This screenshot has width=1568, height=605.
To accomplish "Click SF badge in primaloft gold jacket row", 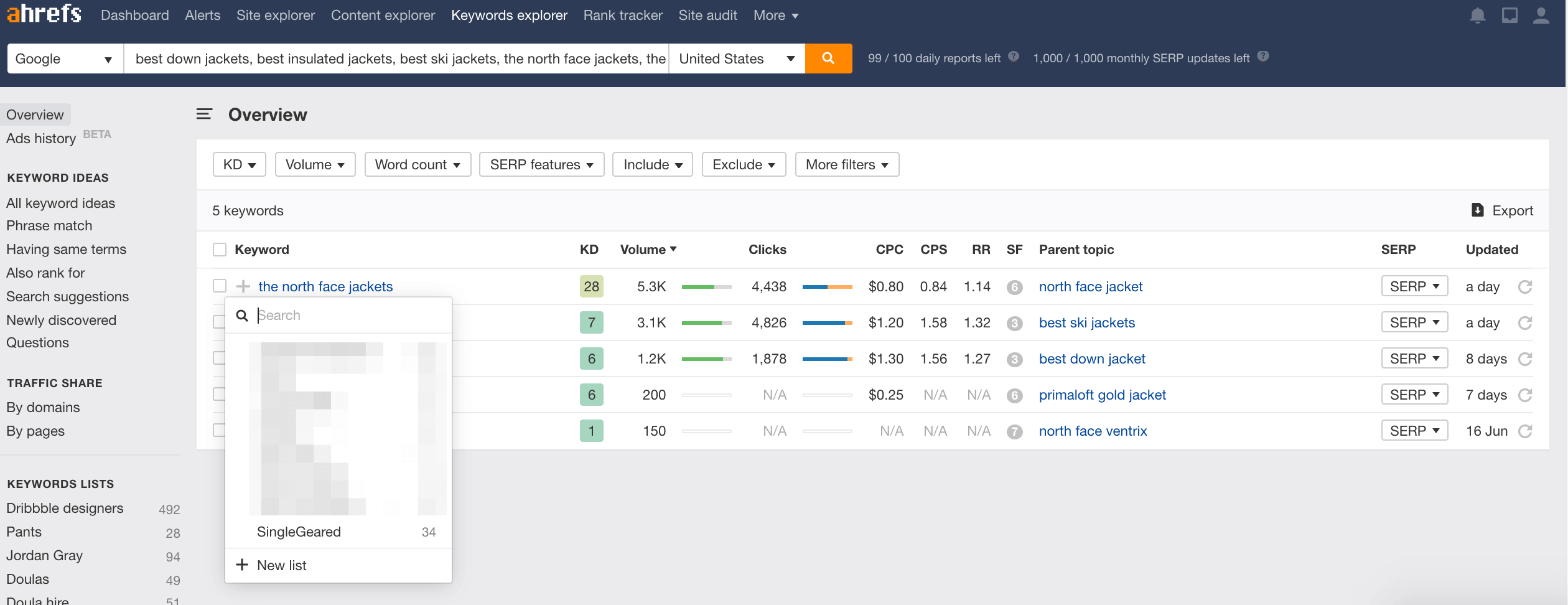I will point(1014,395).
